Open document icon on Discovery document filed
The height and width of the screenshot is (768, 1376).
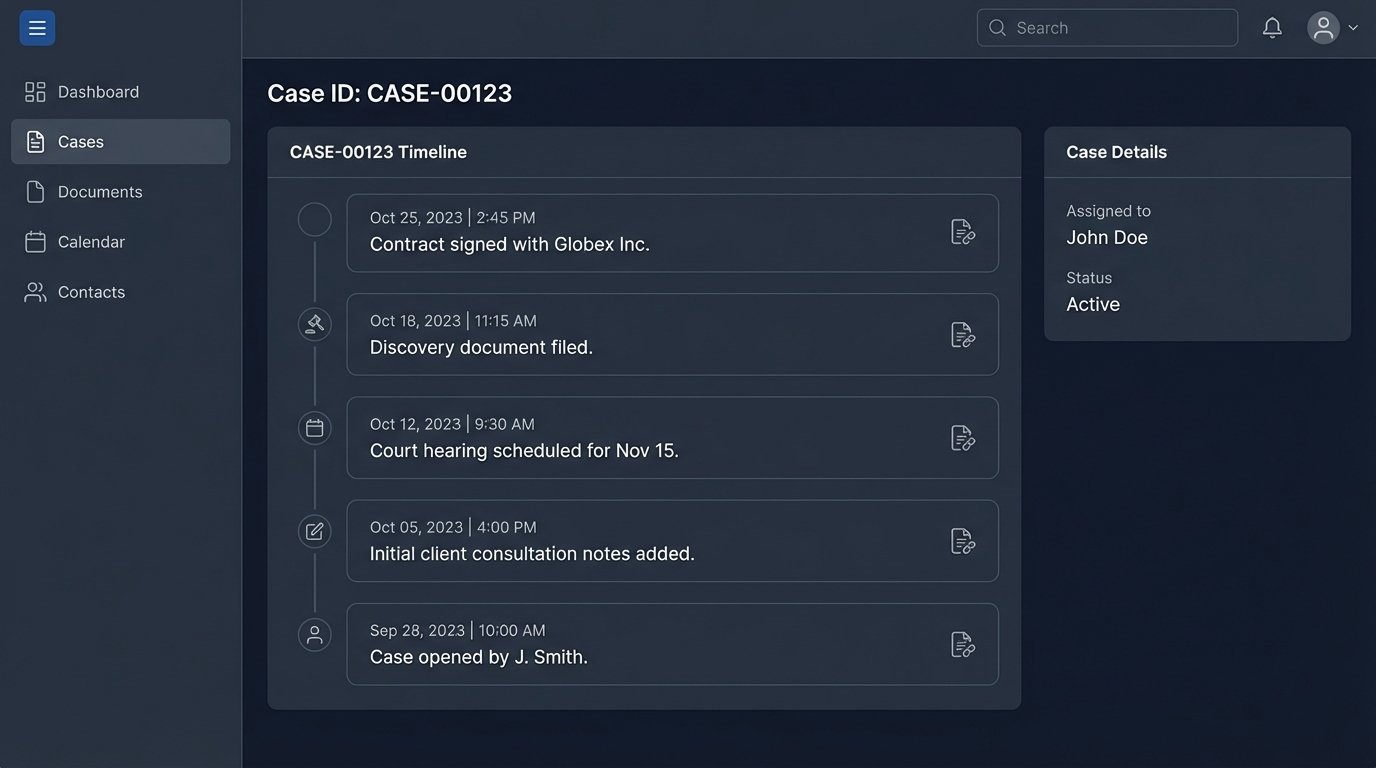(x=962, y=335)
